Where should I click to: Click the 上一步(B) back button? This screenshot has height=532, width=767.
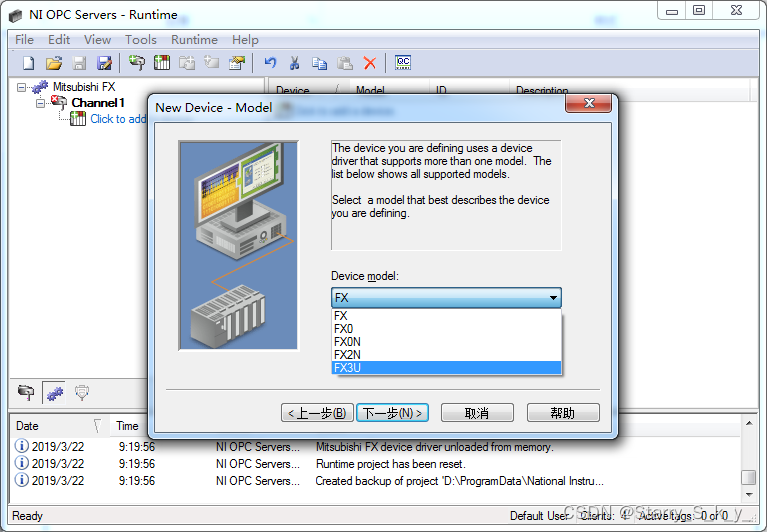coord(317,413)
